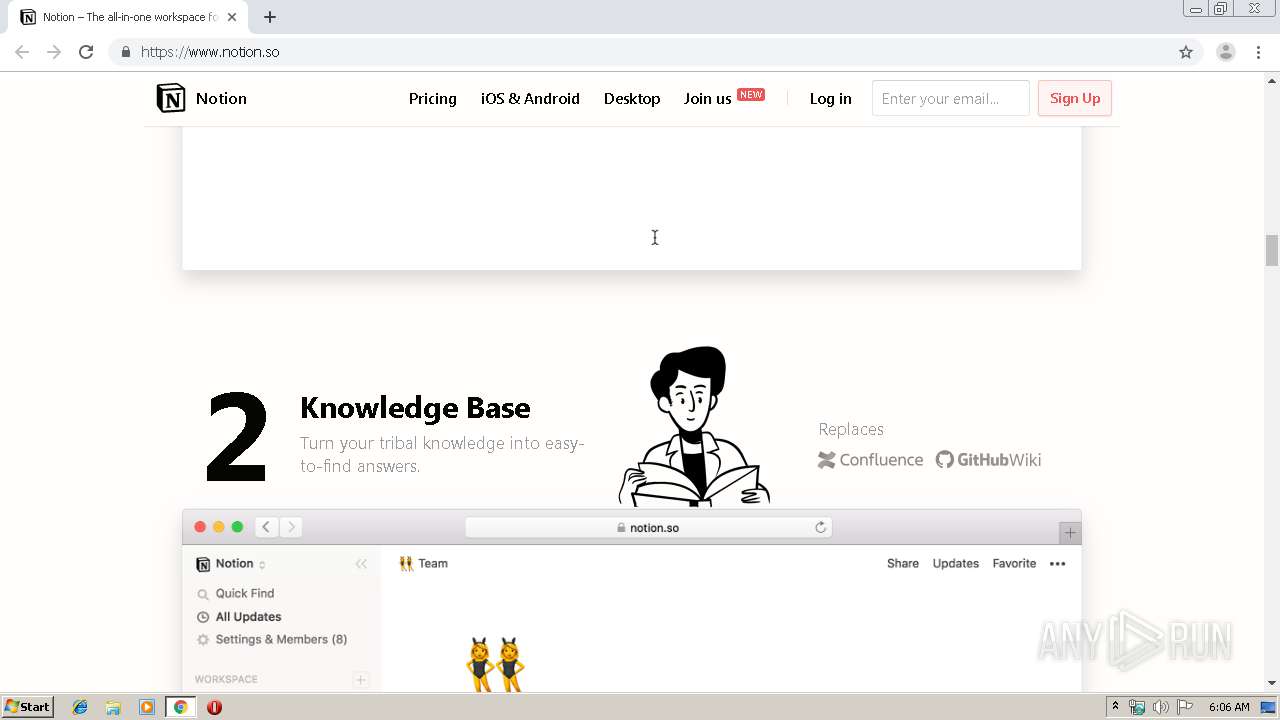Click Log in link
Screen dimensions: 1280x720
point(831,98)
